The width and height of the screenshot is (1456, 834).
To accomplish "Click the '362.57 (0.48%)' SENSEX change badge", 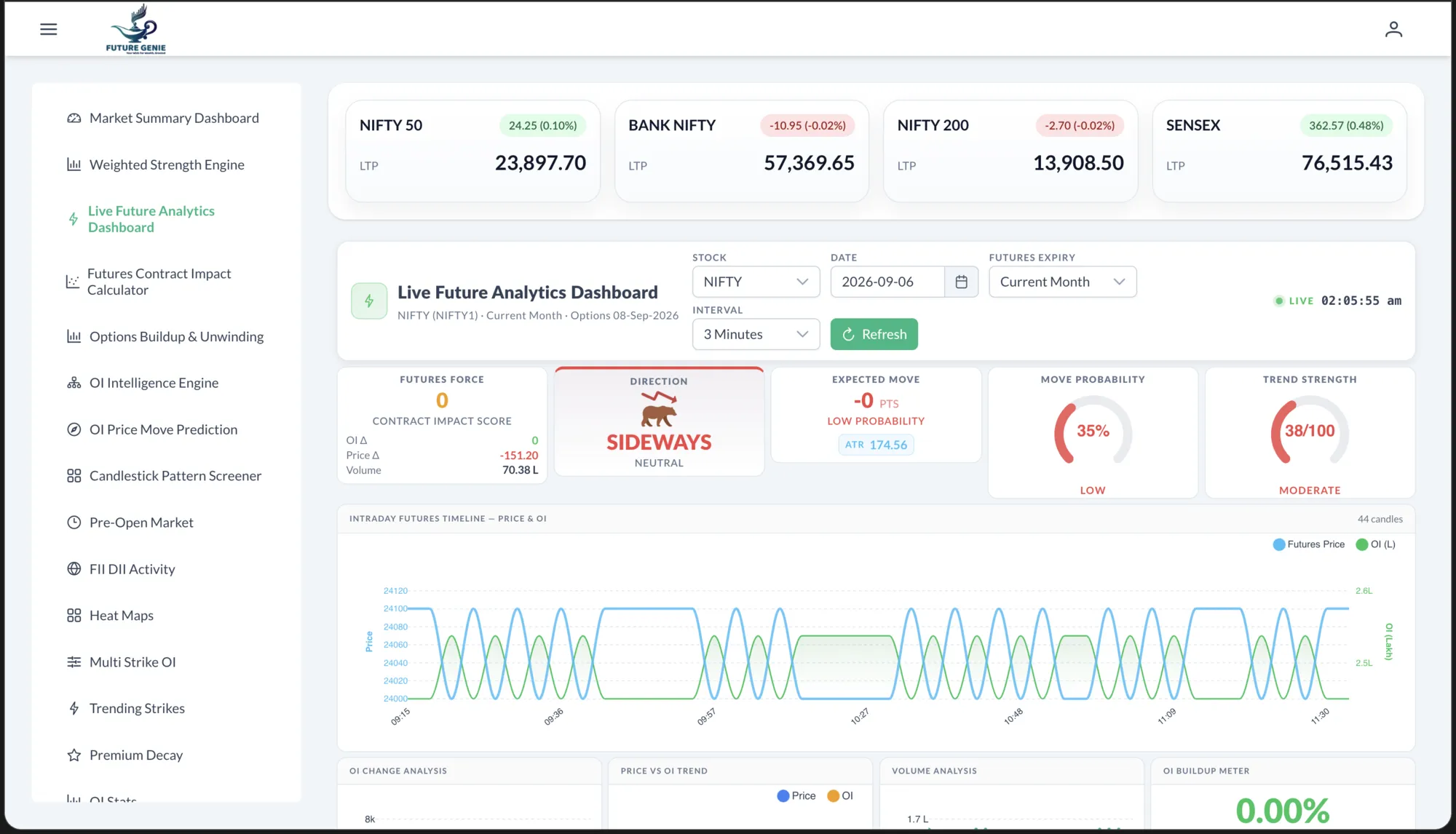I will tap(1346, 125).
